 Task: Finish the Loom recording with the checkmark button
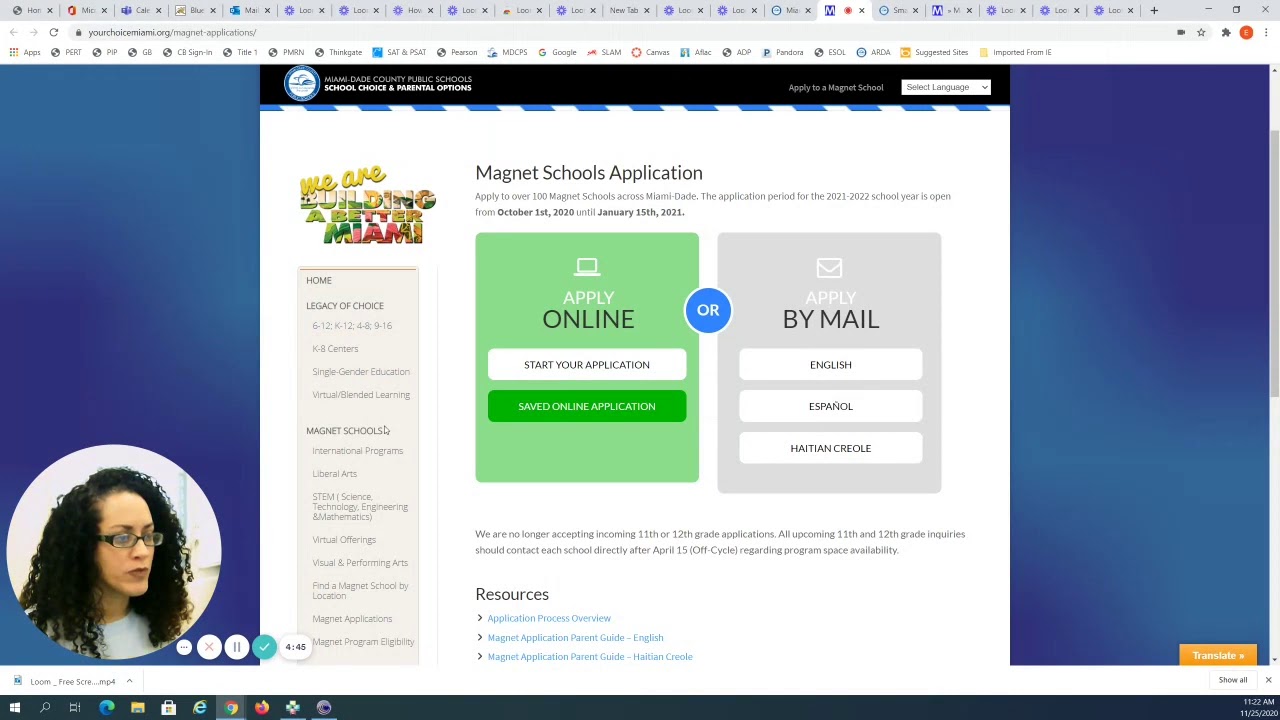[264, 647]
